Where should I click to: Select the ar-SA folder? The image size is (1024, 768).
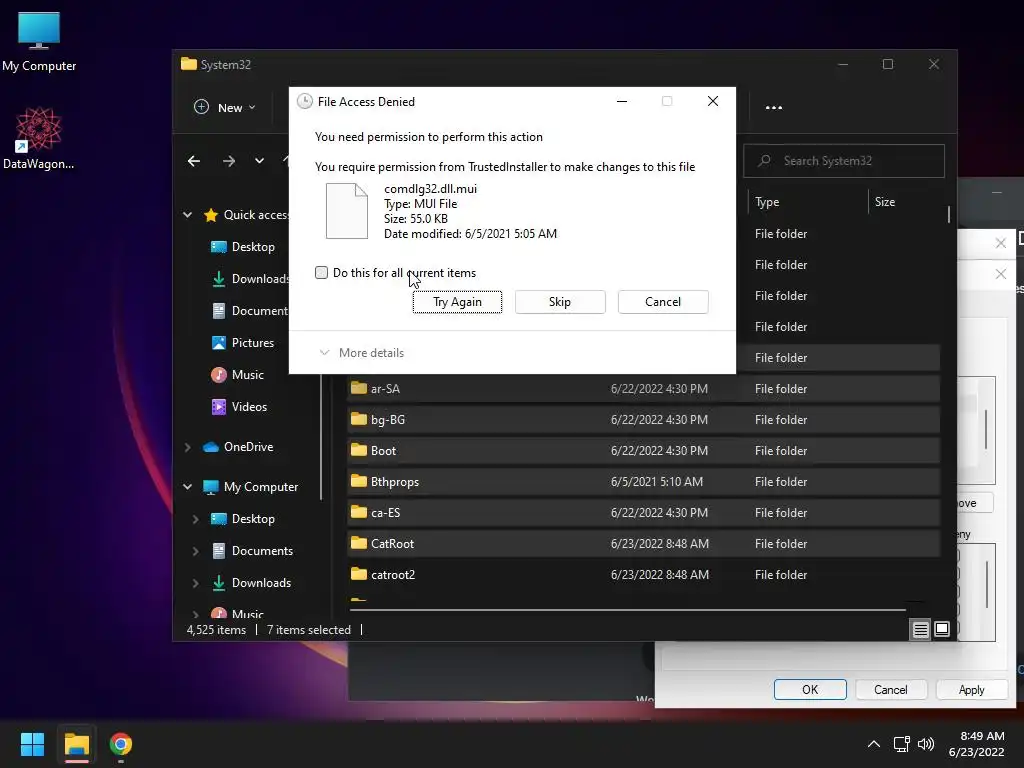(643, 389)
